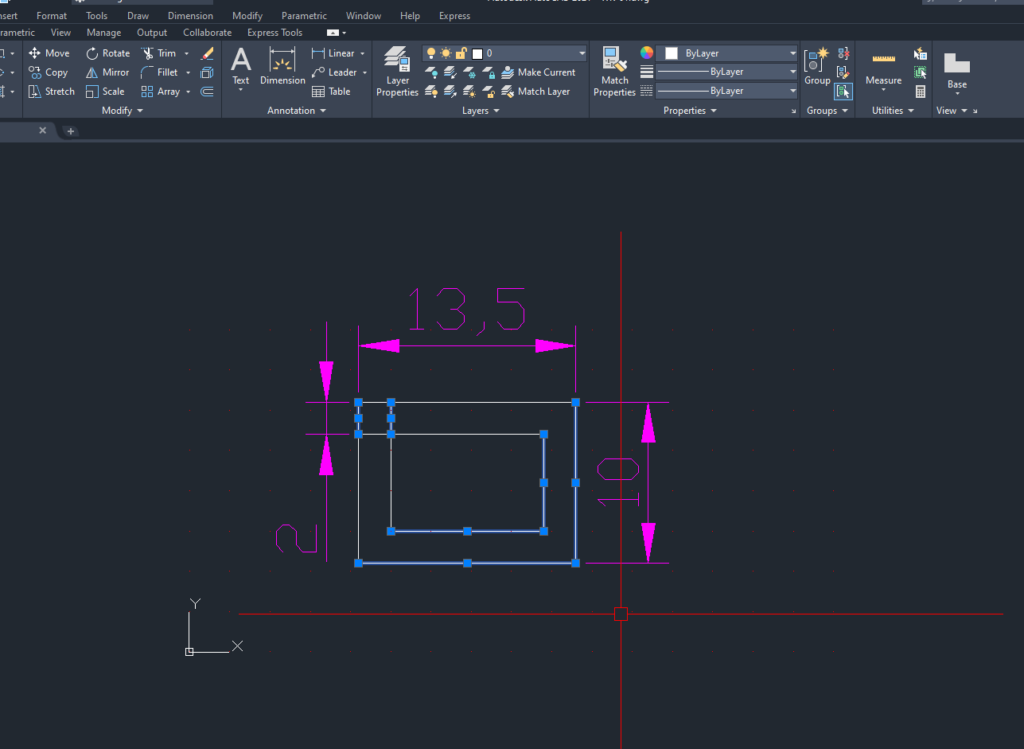This screenshot has width=1024, height=749.
Task: Open the Parametric menu
Action: (x=303, y=16)
